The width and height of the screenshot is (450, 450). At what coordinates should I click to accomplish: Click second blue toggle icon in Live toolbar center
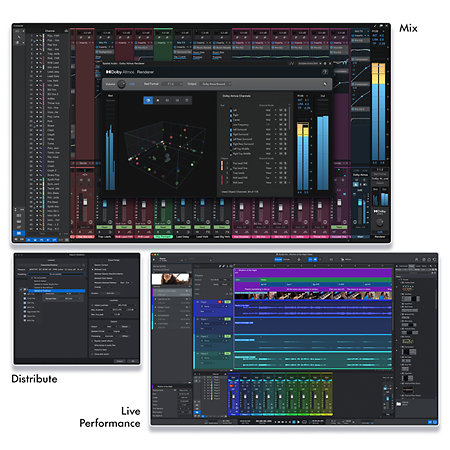point(315,259)
